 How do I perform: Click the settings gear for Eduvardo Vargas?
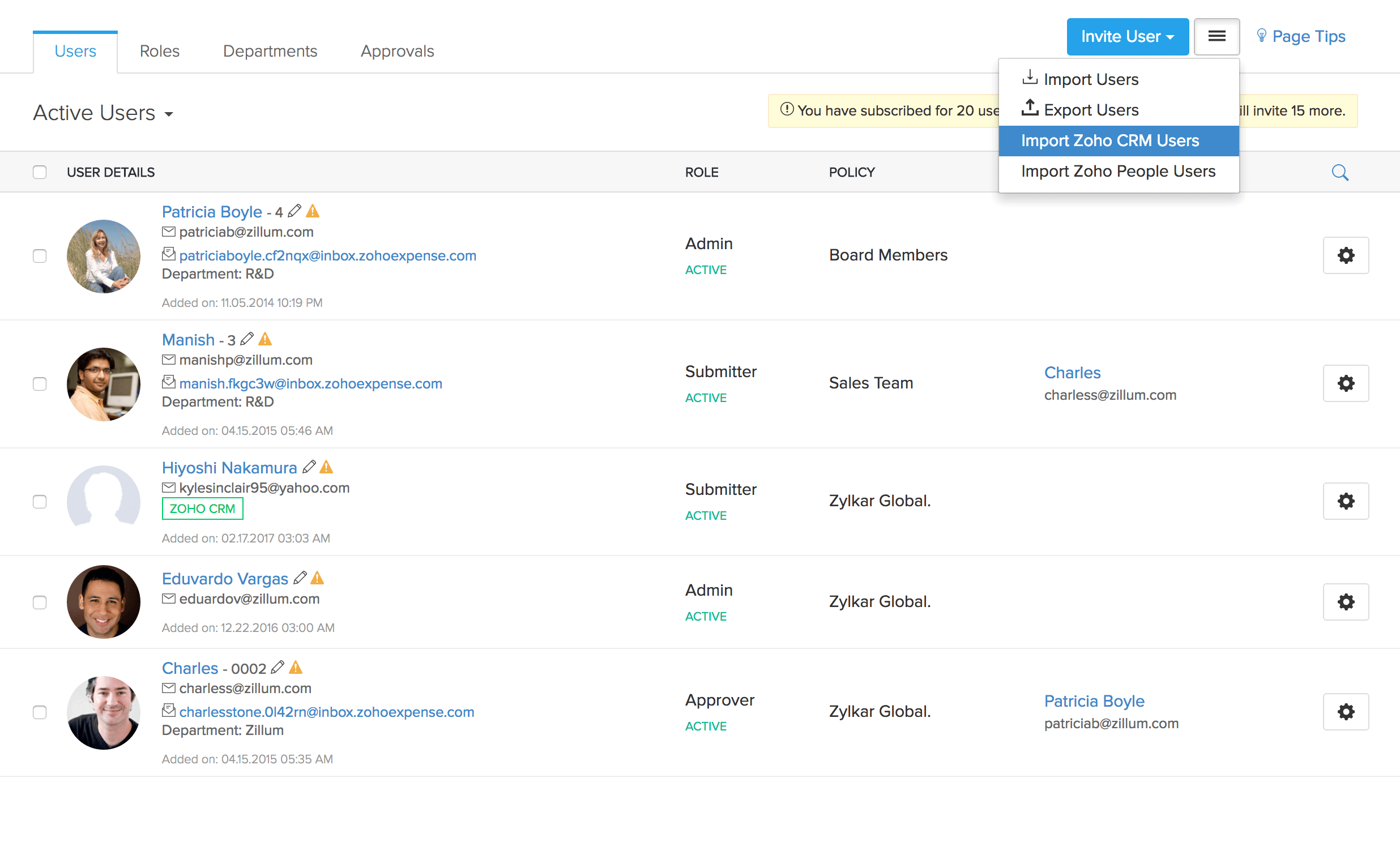pos(1346,601)
